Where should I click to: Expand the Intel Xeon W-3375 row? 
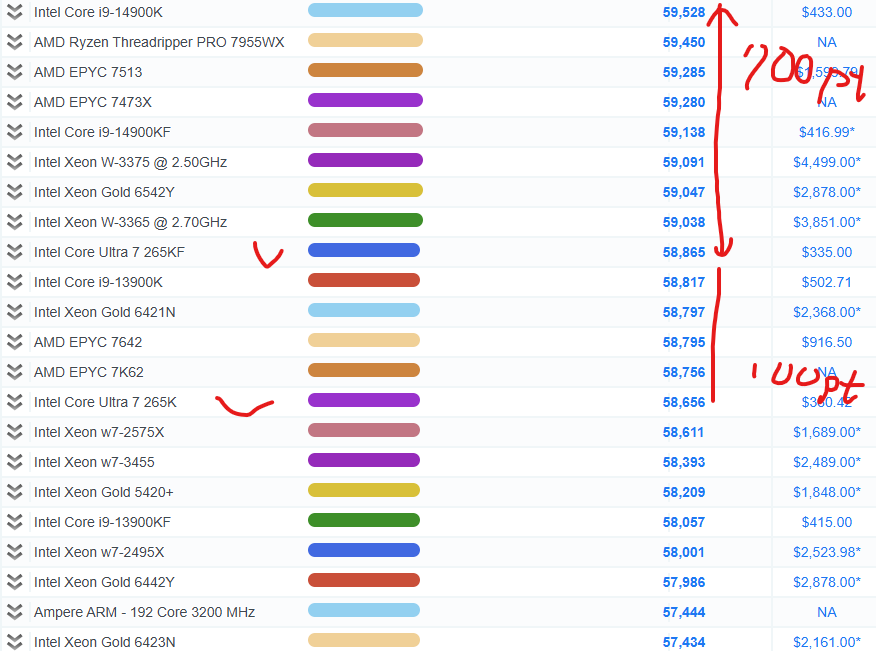tap(15, 162)
